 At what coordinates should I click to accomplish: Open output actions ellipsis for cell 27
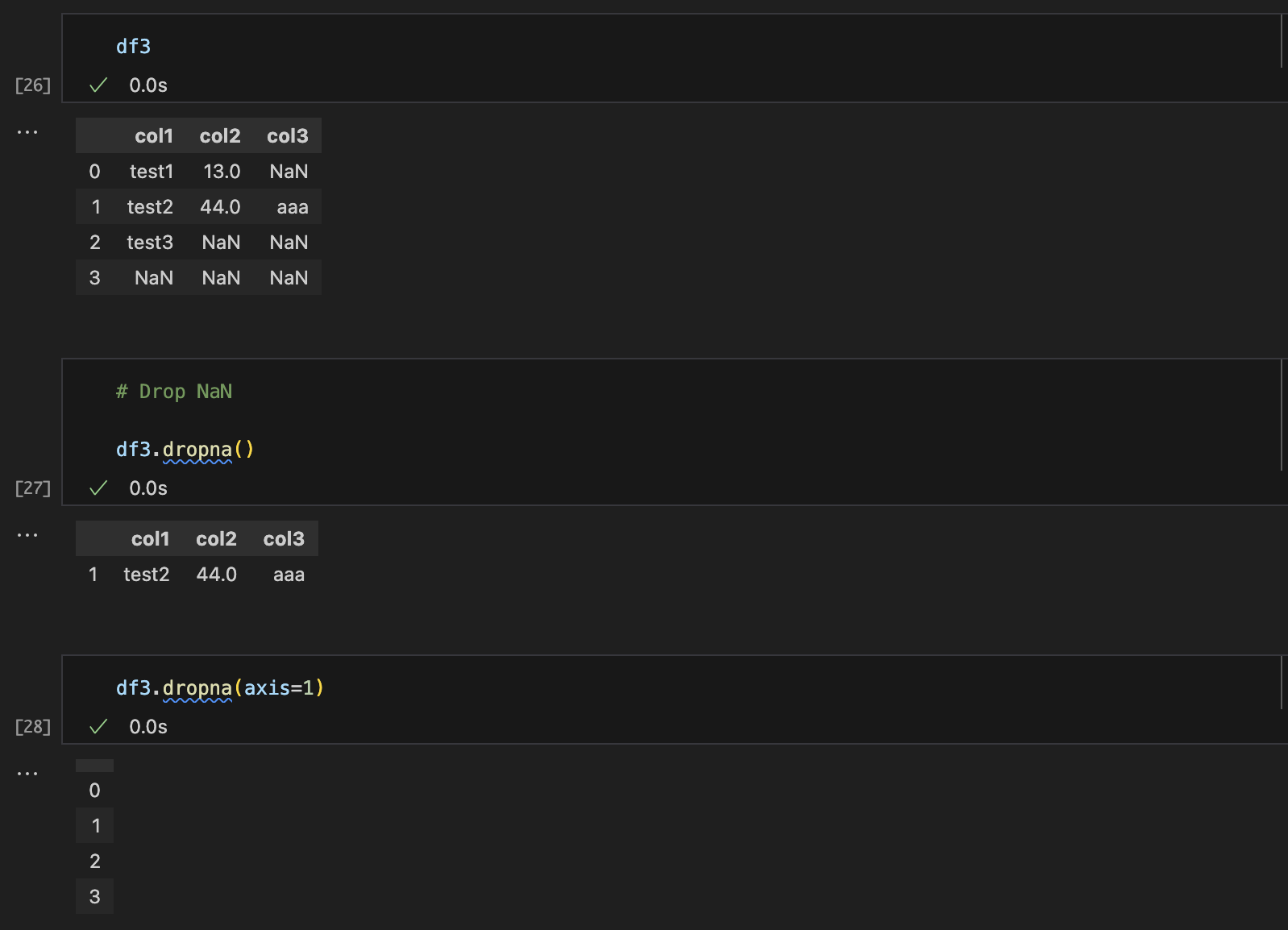click(27, 535)
